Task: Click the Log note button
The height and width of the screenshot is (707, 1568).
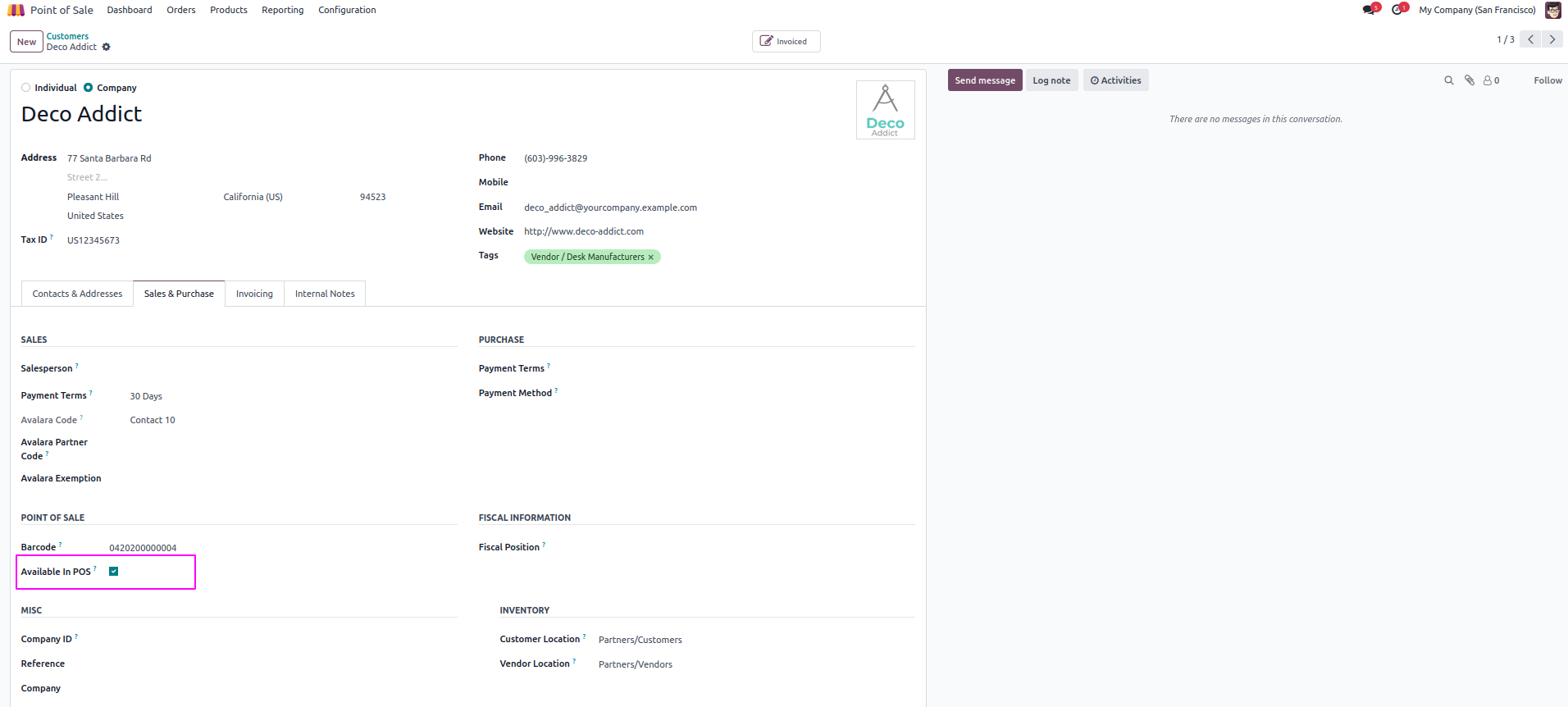Action: [x=1051, y=80]
